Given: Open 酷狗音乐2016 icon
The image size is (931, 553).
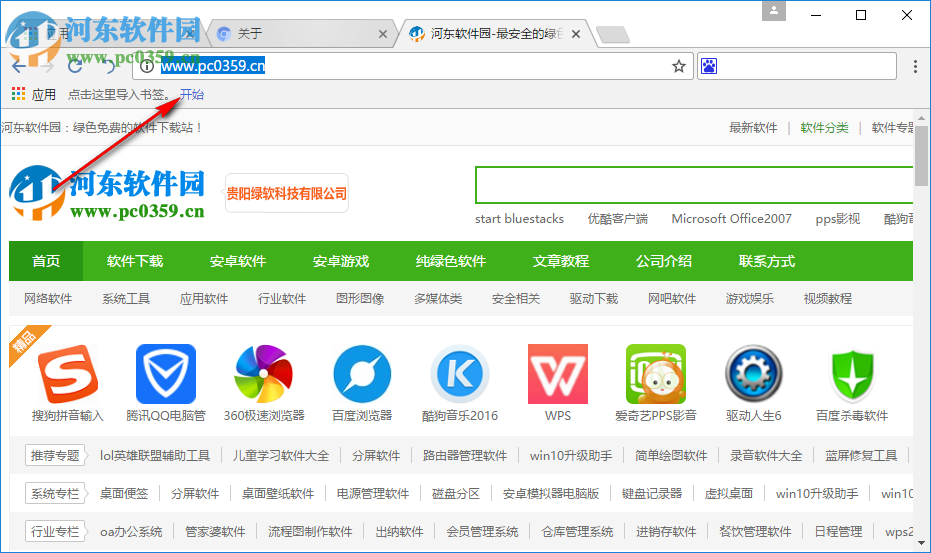Looking at the screenshot, I should tap(460, 374).
